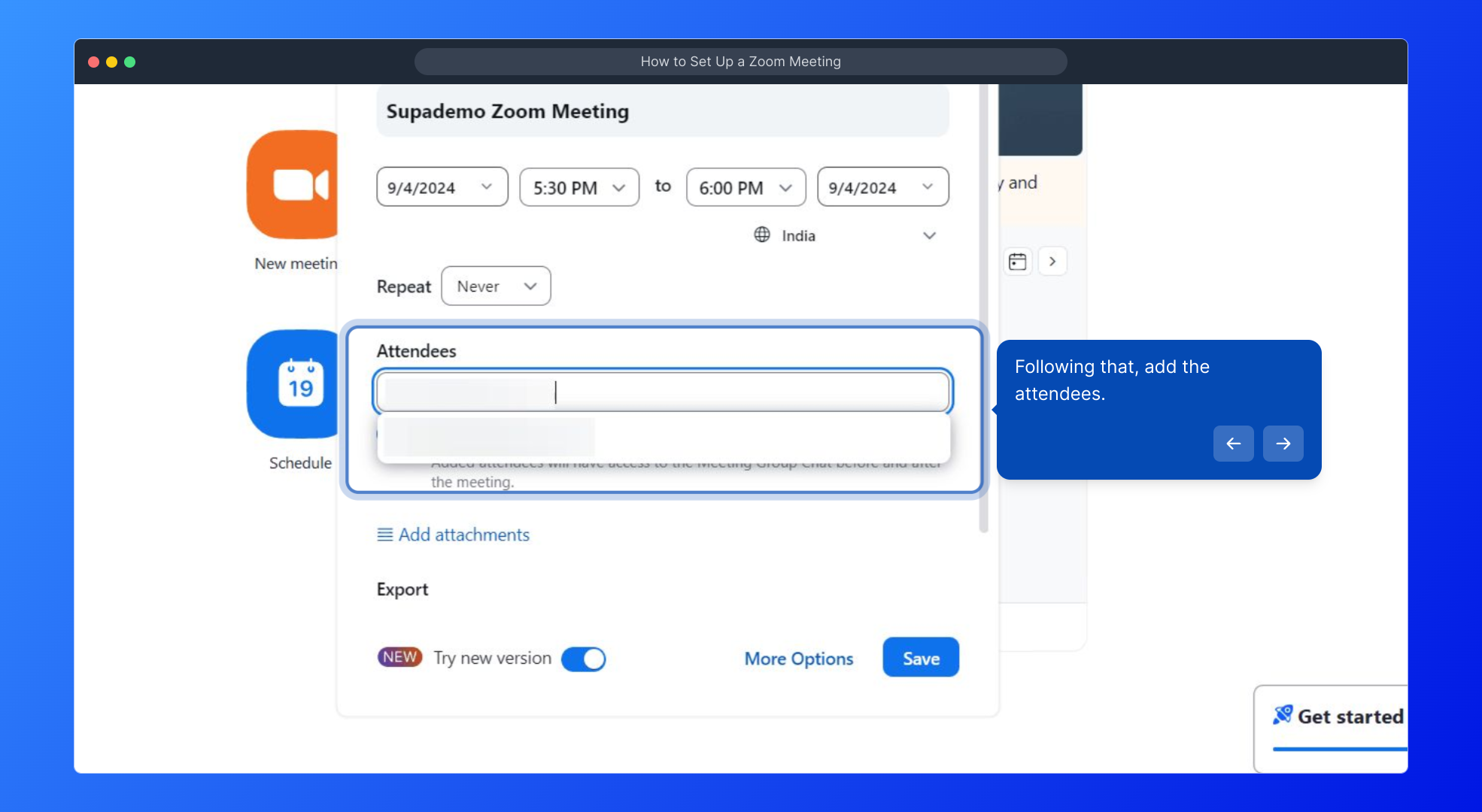Viewport: 1482px width, 812px height.
Task: Go to previous step with left arrow
Action: pos(1233,444)
